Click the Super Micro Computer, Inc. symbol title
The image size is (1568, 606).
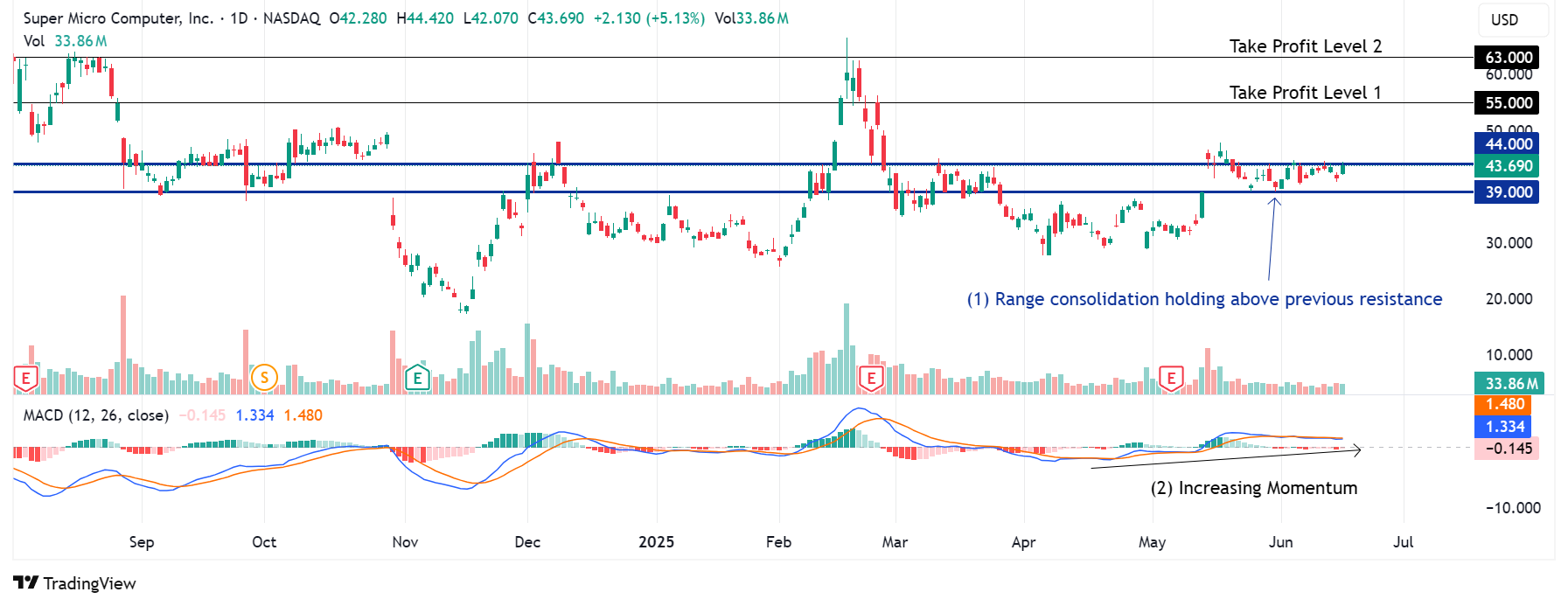tap(118, 18)
